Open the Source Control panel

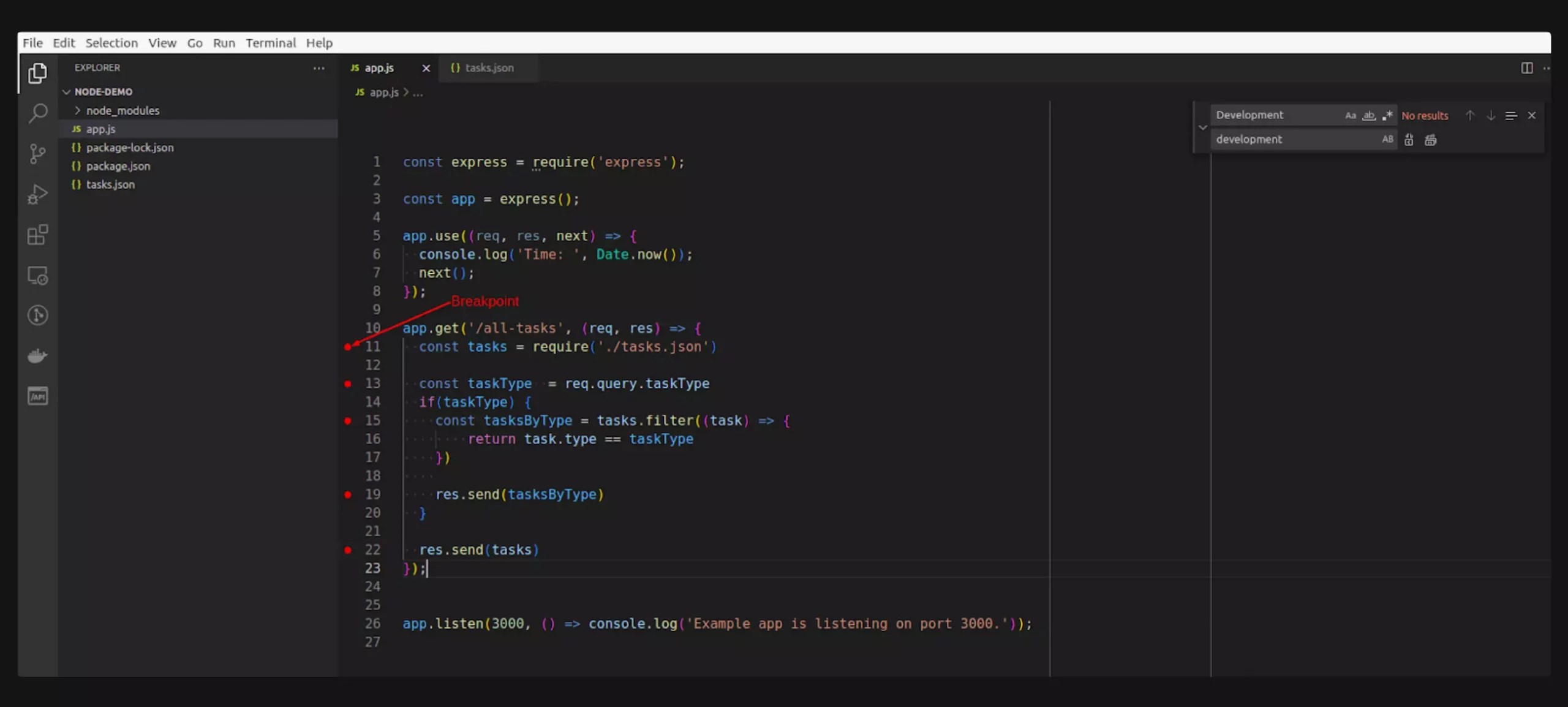[x=37, y=153]
